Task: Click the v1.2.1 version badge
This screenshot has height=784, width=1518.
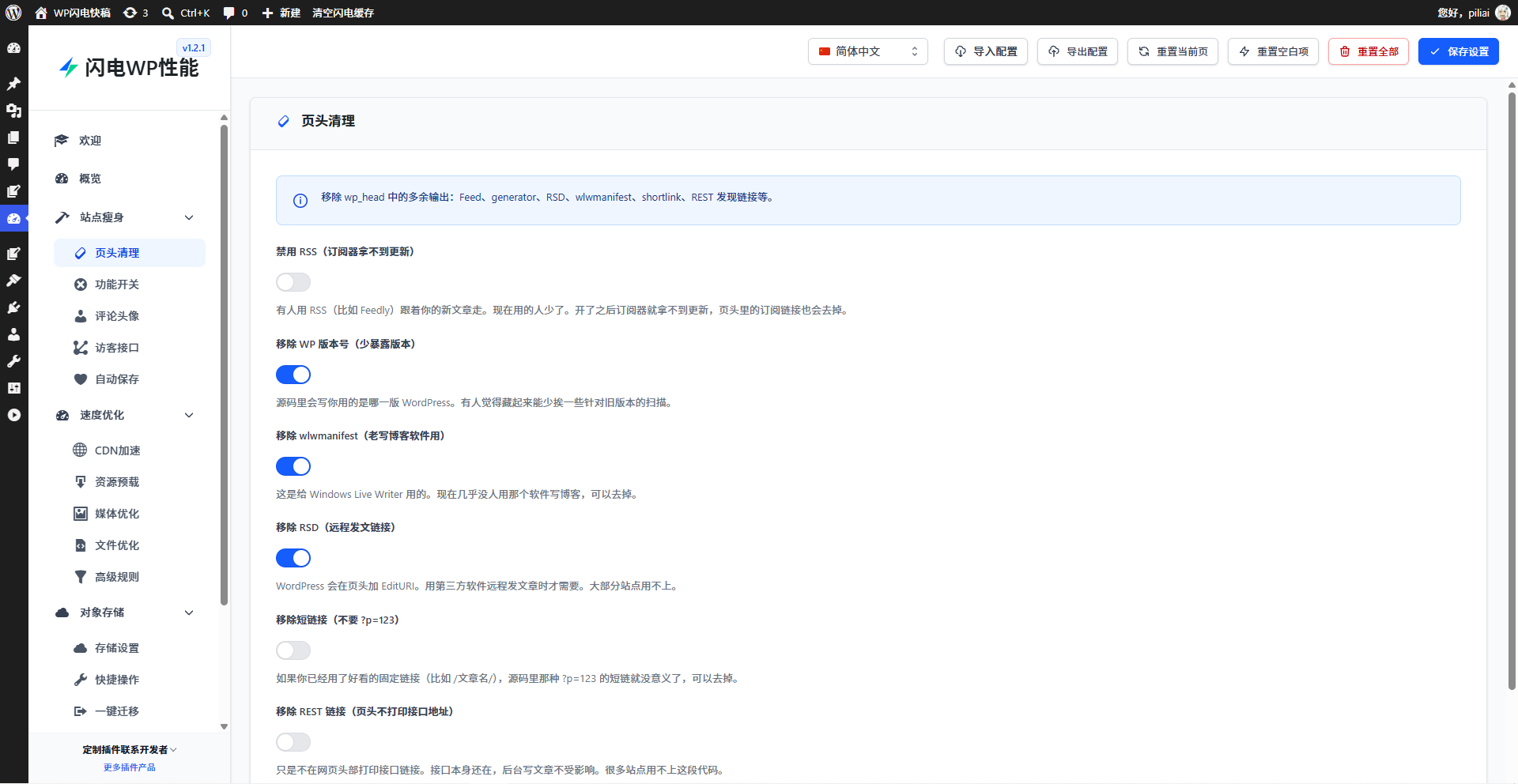Action: tap(194, 48)
